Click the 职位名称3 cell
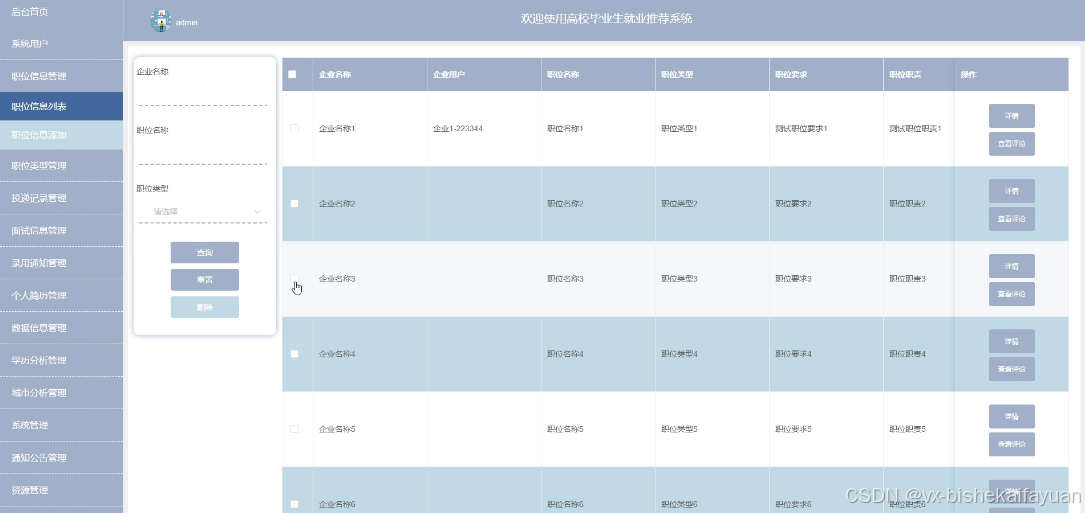1085x513 pixels. (565, 278)
